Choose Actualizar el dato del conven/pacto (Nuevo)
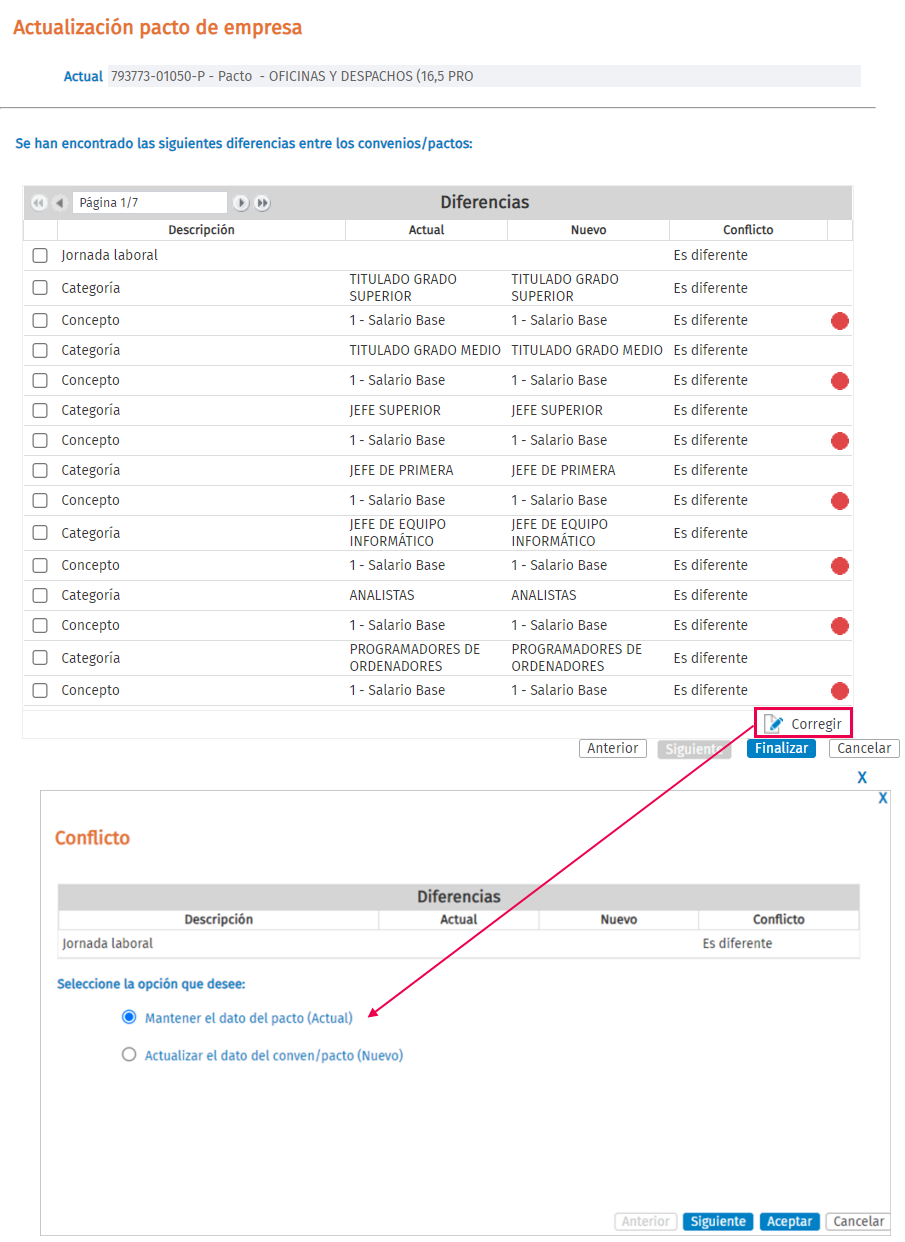This screenshot has height=1242, width=905. pyautogui.click(x=128, y=1054)
